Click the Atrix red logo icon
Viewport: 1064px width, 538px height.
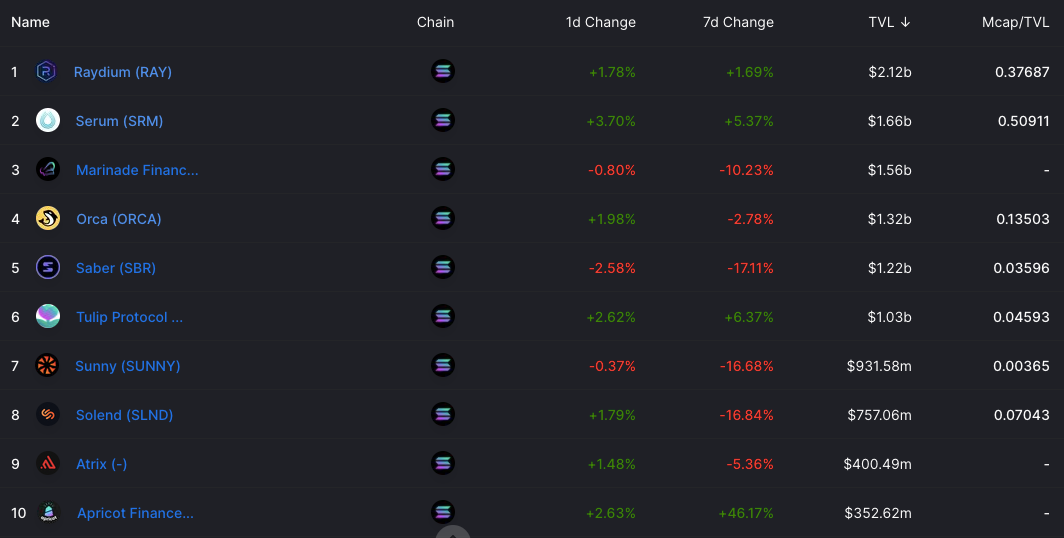48,463
